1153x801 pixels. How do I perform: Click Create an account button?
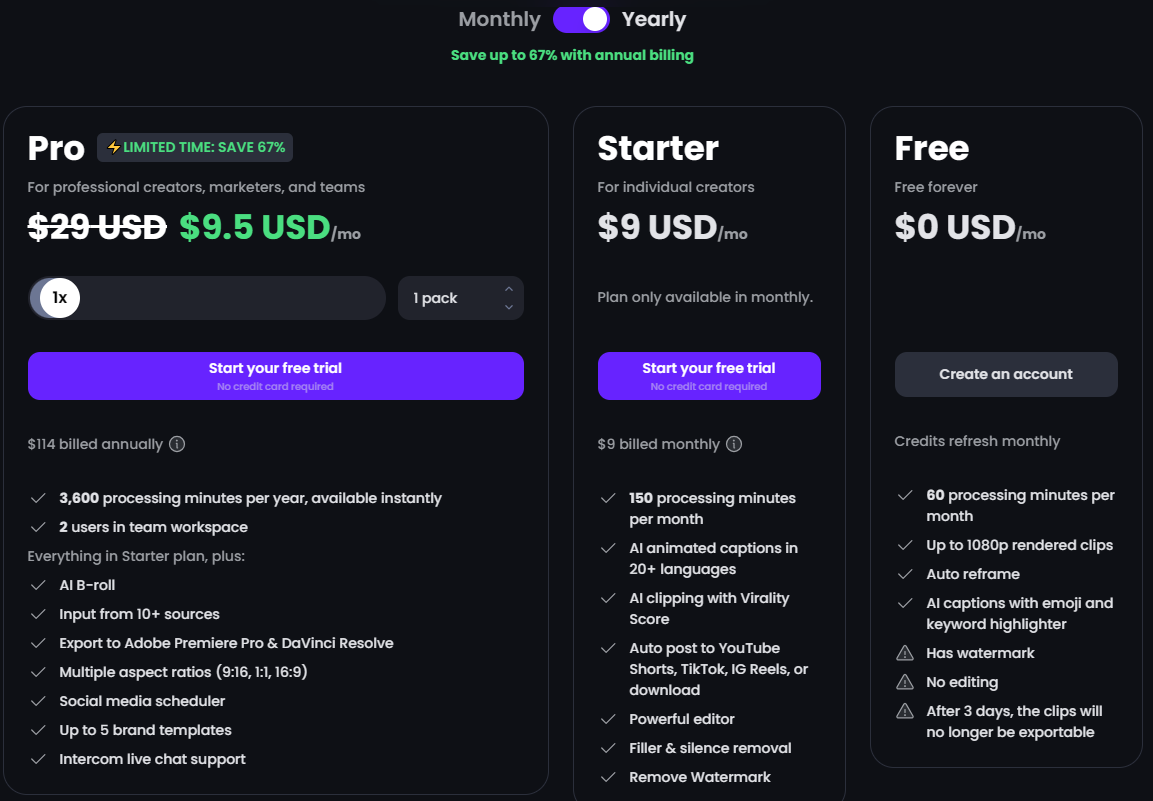pyautogui.click(x=1006, y=374)
